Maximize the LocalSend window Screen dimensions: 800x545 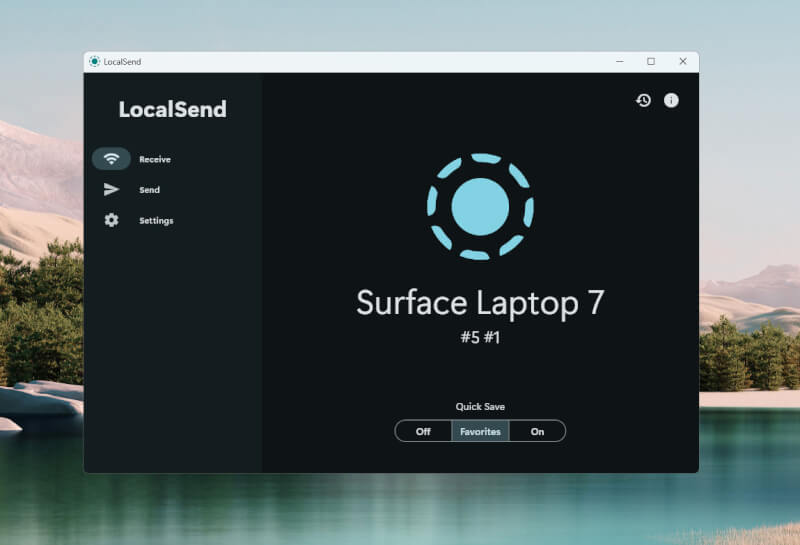[651, 61]
